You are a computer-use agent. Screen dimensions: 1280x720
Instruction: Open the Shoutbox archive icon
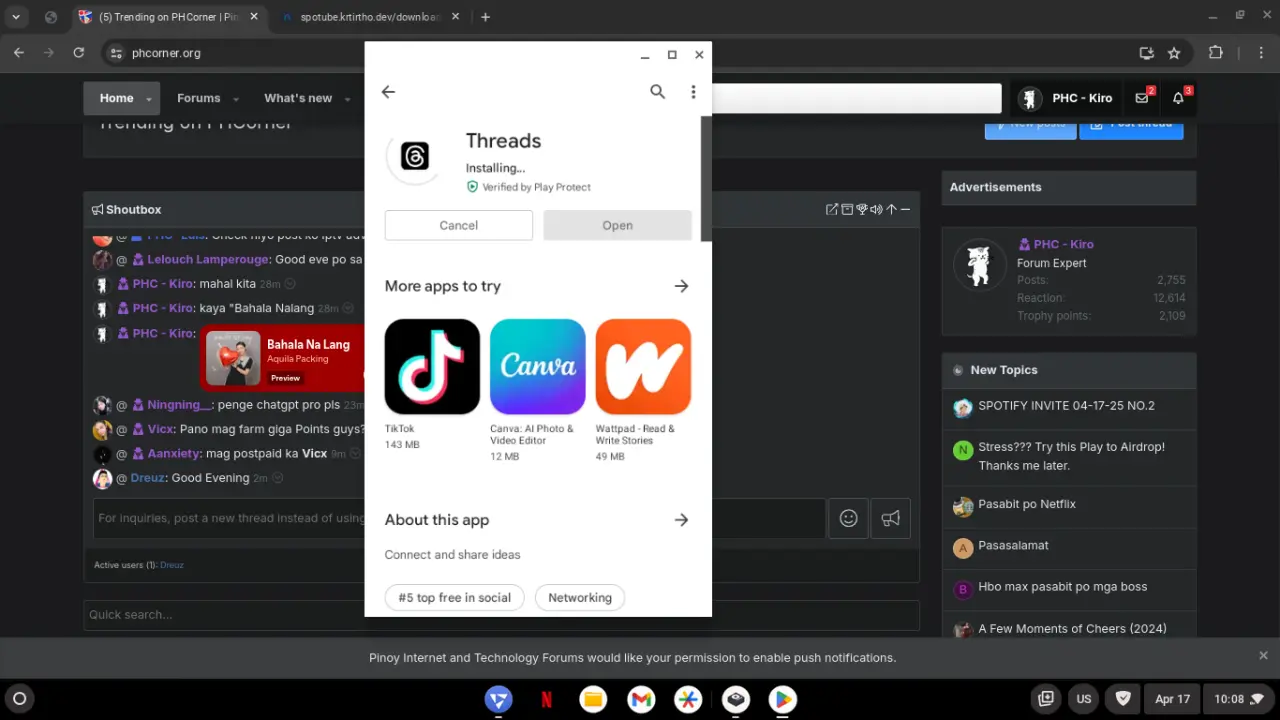[846, 209]
